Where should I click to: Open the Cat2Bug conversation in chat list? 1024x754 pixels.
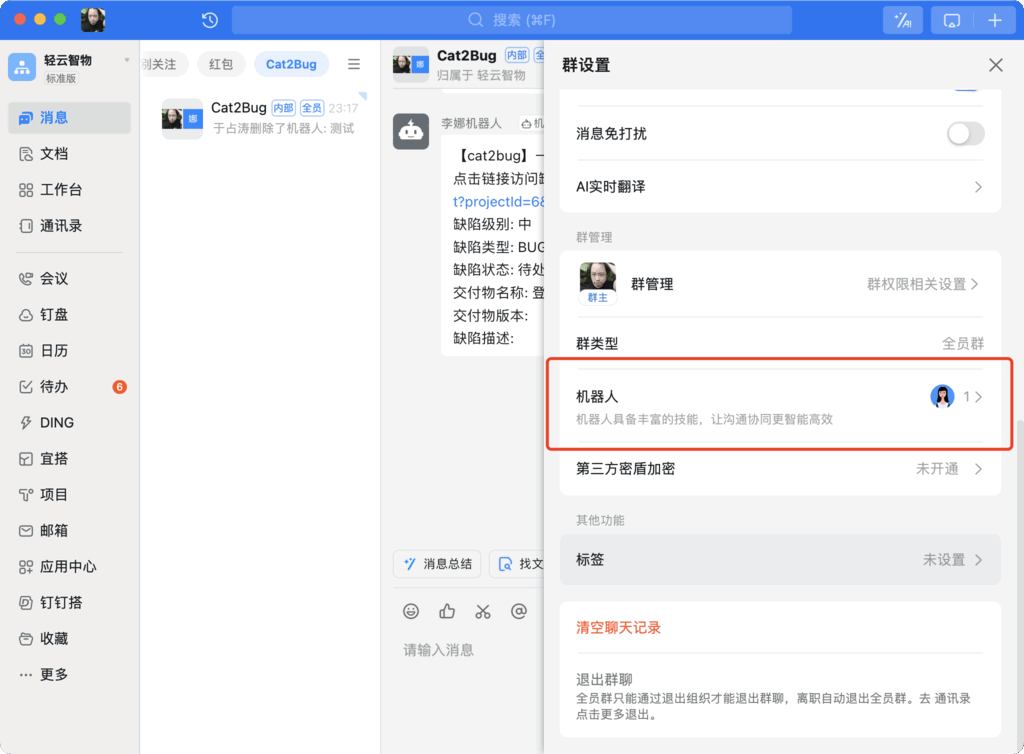[261, 118]
